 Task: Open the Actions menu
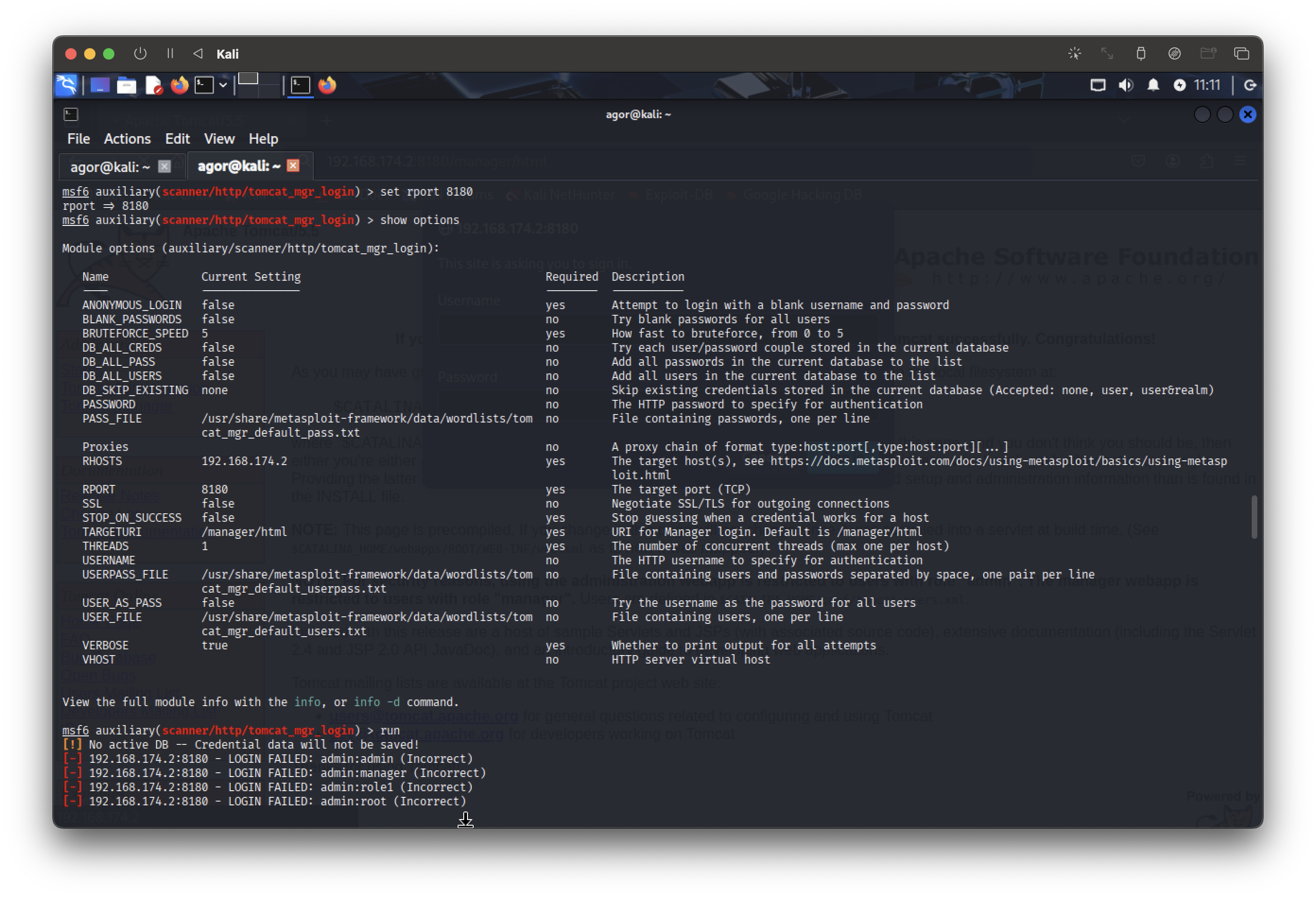click(127, 139)
